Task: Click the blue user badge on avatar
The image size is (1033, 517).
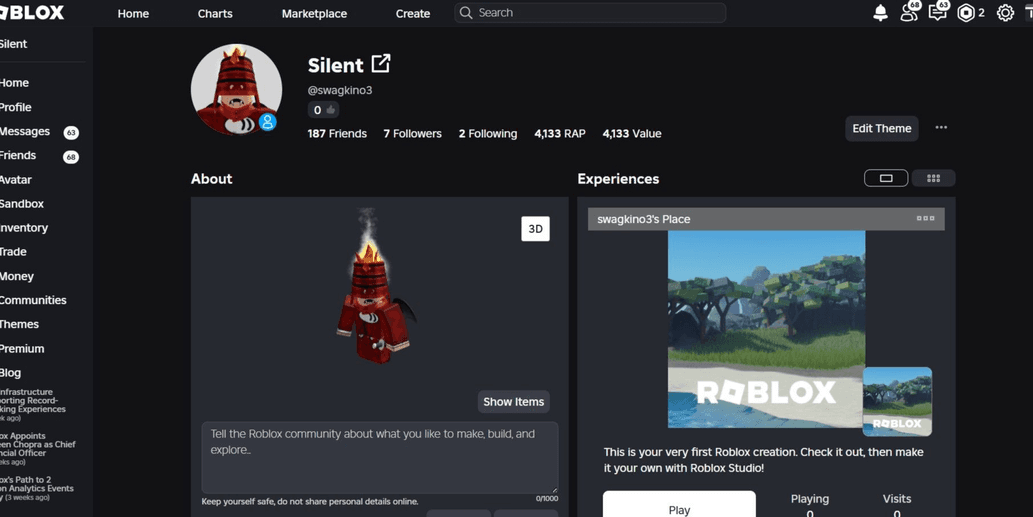Action: pos(267,122)
